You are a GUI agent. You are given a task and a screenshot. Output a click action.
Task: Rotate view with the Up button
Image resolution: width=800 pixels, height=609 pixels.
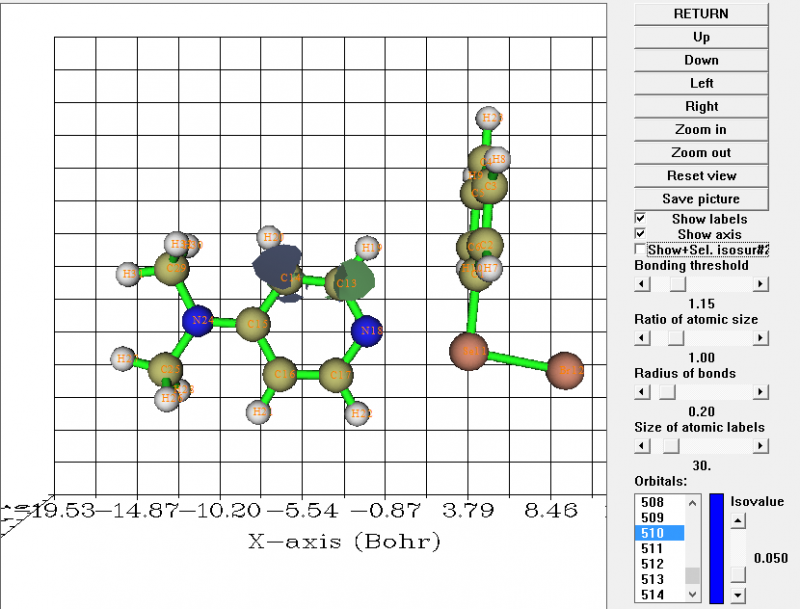701,37
